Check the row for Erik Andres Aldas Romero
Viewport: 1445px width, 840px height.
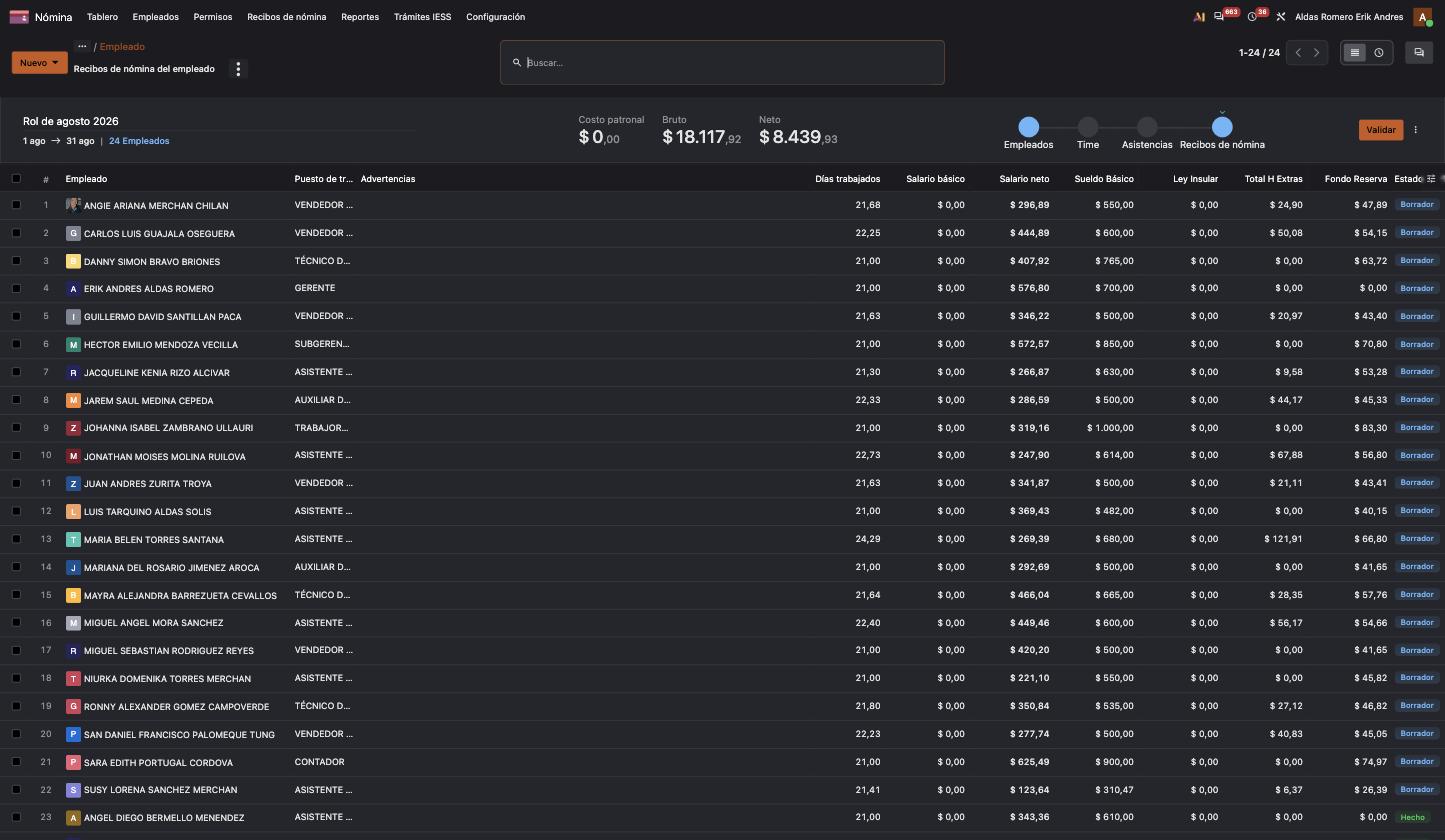pyautogui.click(x=16, y=288)
